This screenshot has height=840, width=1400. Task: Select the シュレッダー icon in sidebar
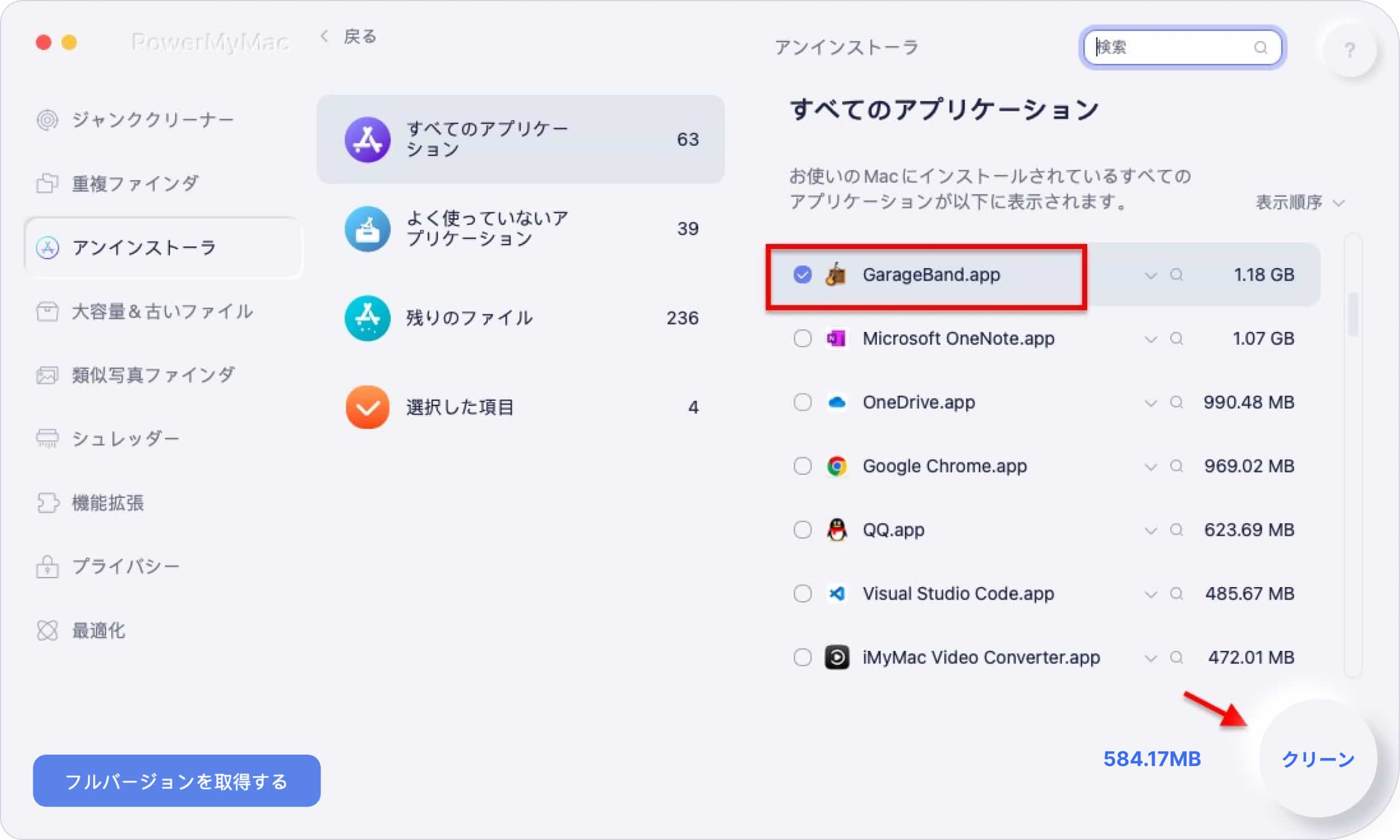click(x=50, y=438)
